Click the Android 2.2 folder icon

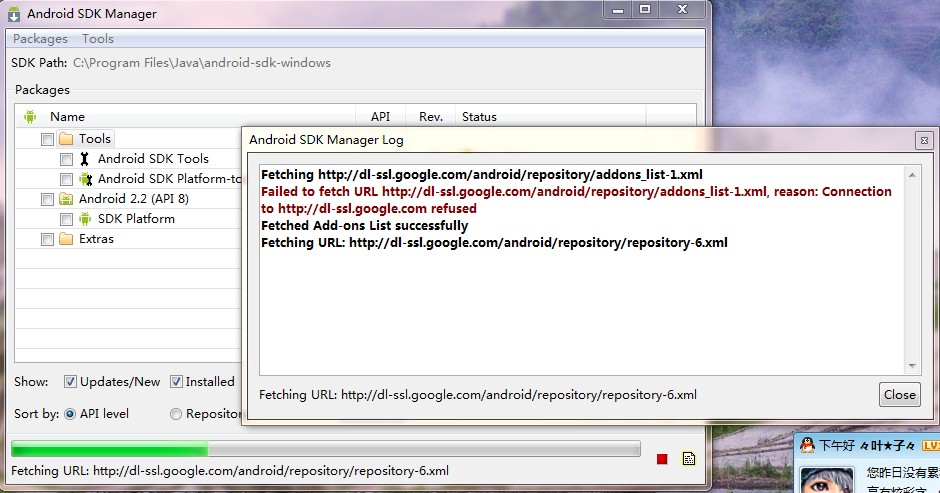point(66,199)
